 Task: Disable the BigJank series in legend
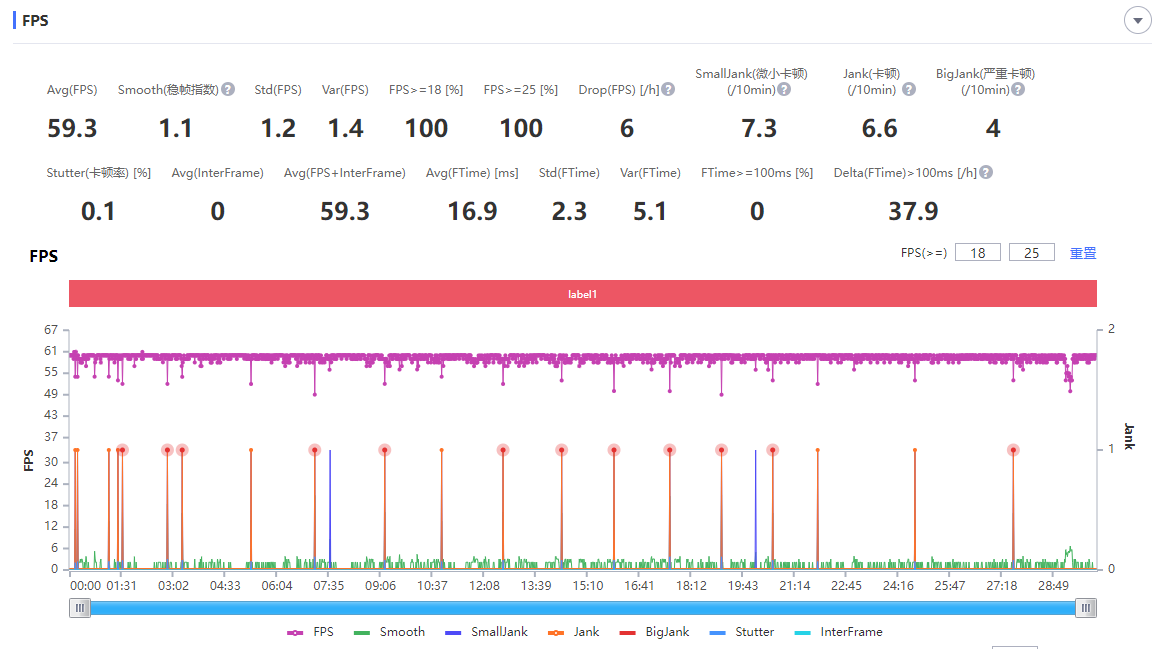(655, 632)
